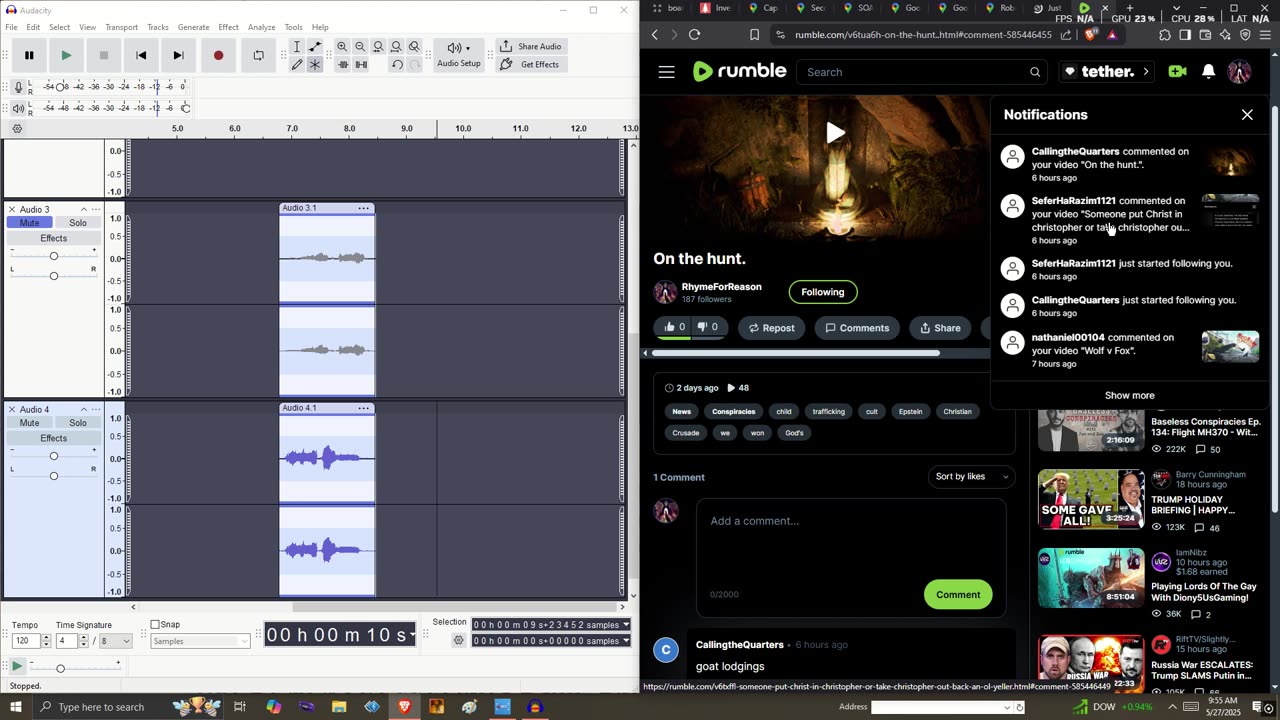The image size is (1280, 720).
Task: Open the Audio Setup dropdown
Action: [458, 55]
